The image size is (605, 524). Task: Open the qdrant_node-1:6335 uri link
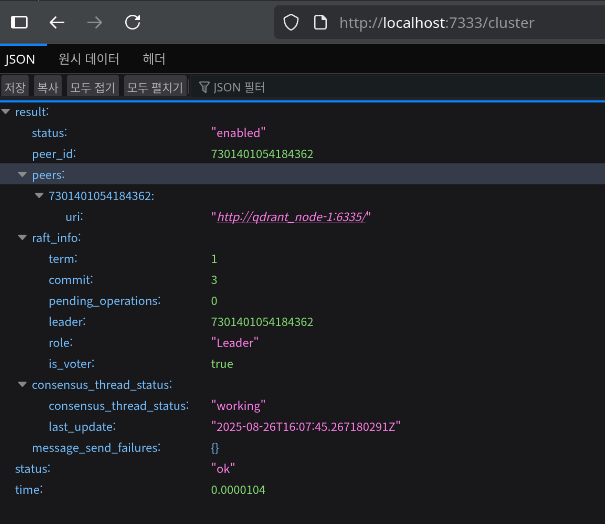point(292,217)
